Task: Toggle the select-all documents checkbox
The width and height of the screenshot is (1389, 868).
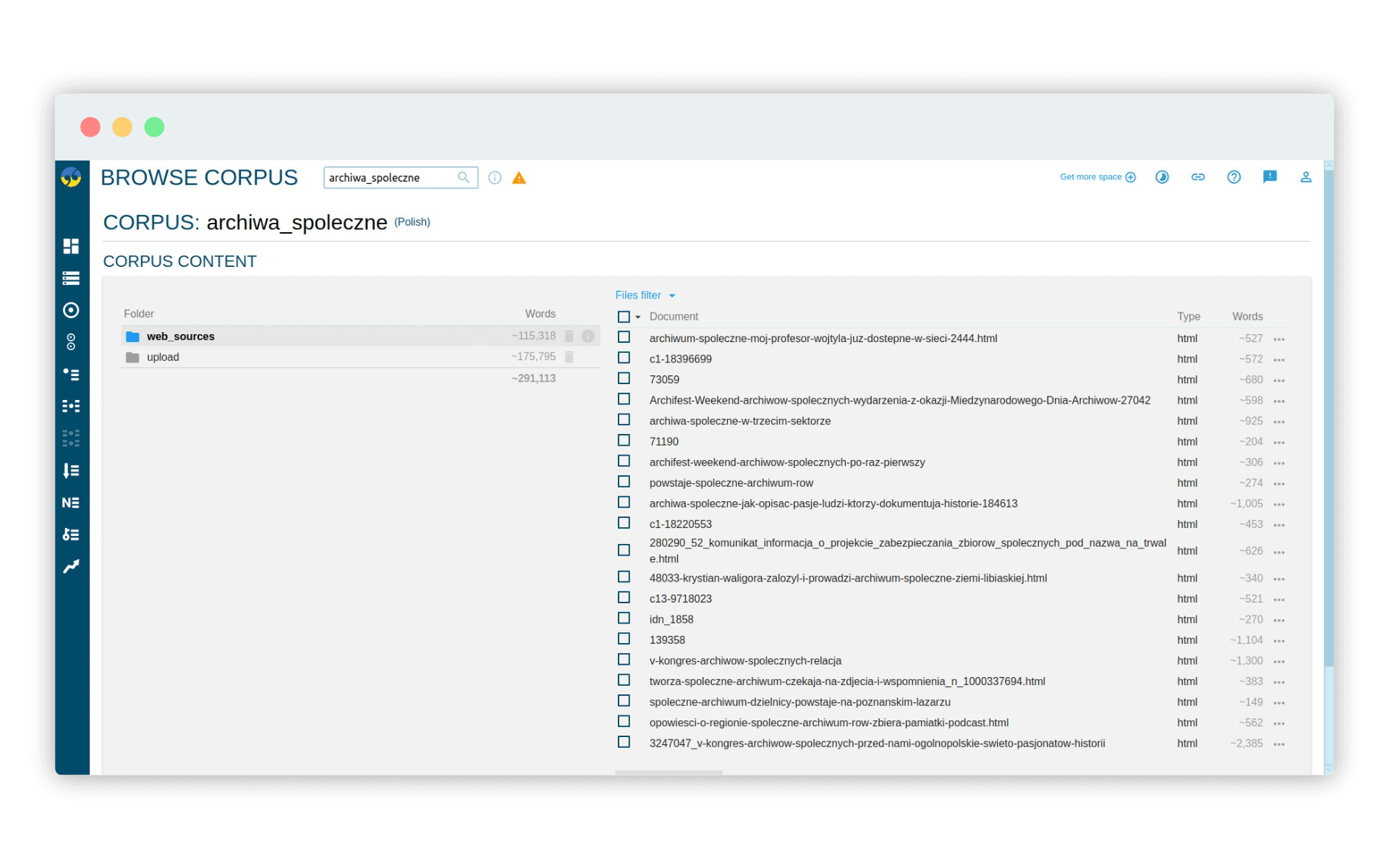Action: pyautogui.click(x=624, y=317)
